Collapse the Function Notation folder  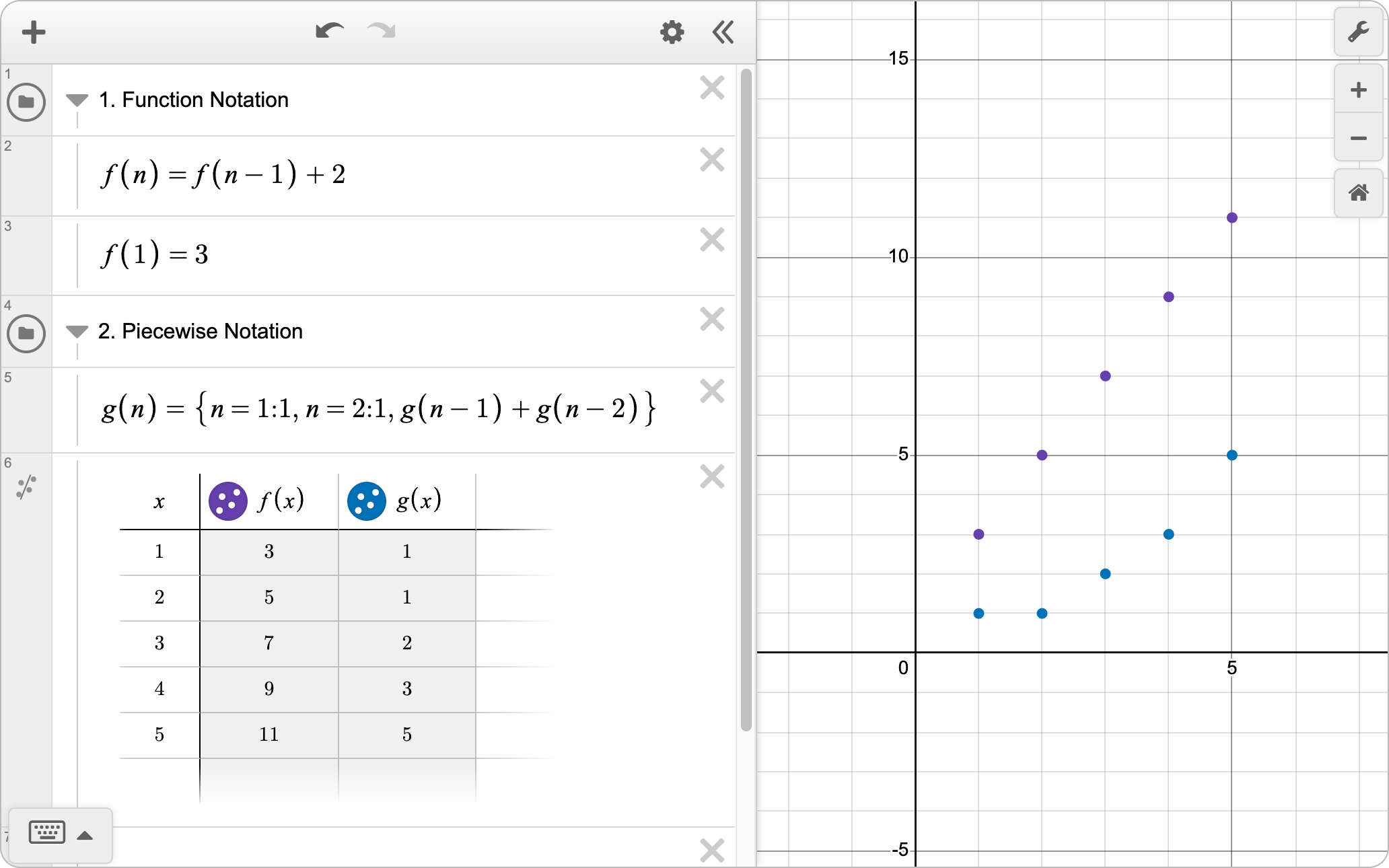coord(77,100)
